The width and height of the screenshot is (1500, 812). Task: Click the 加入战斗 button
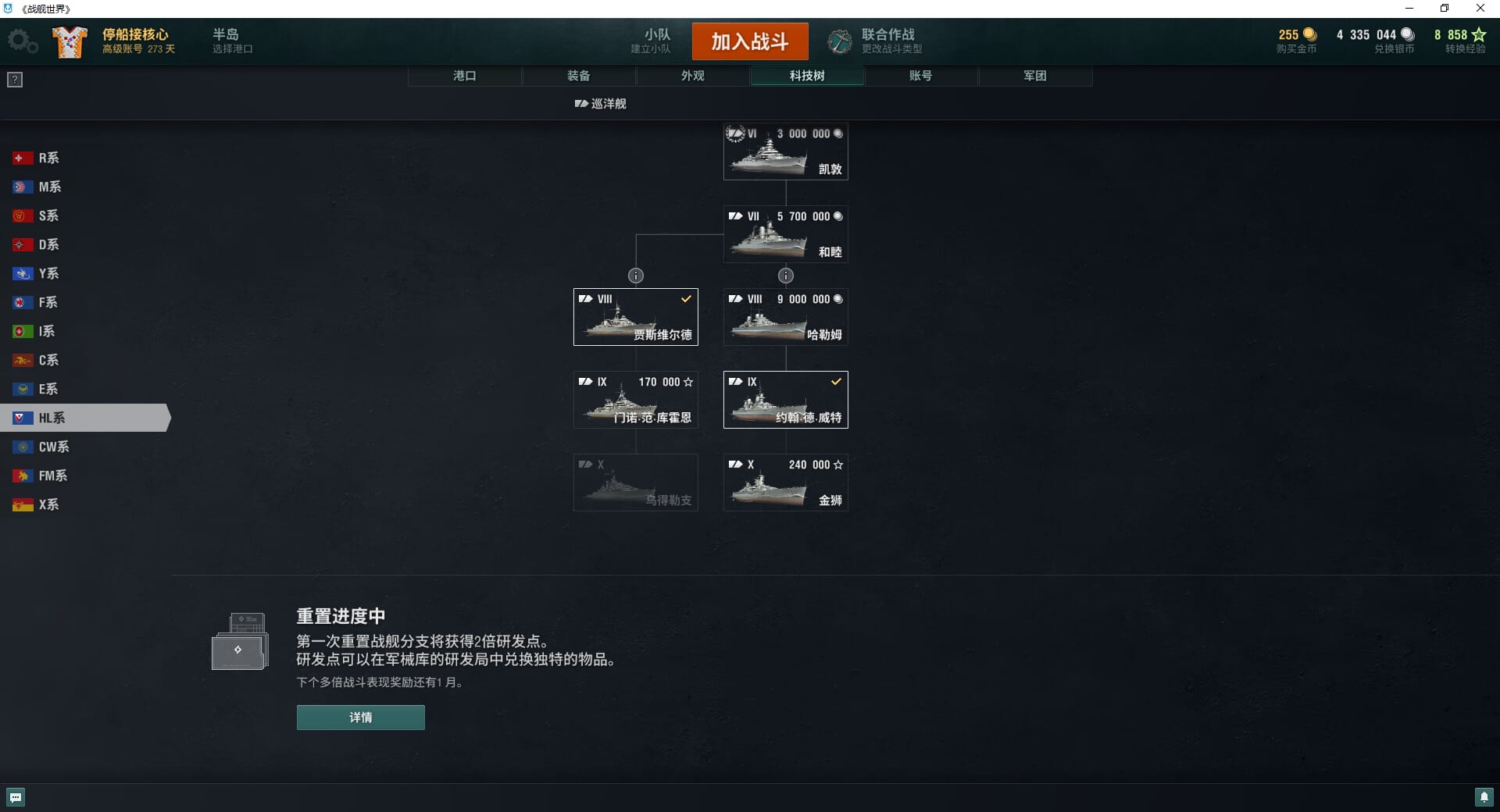[750, 41]
